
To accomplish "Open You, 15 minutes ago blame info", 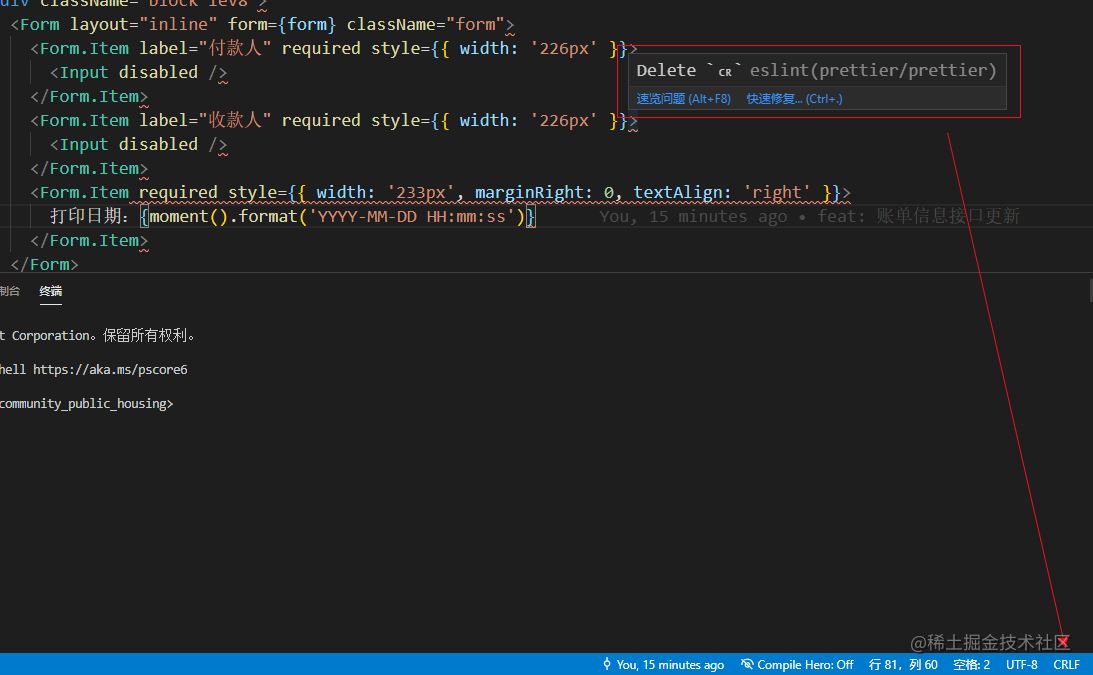I will point(663,665).
